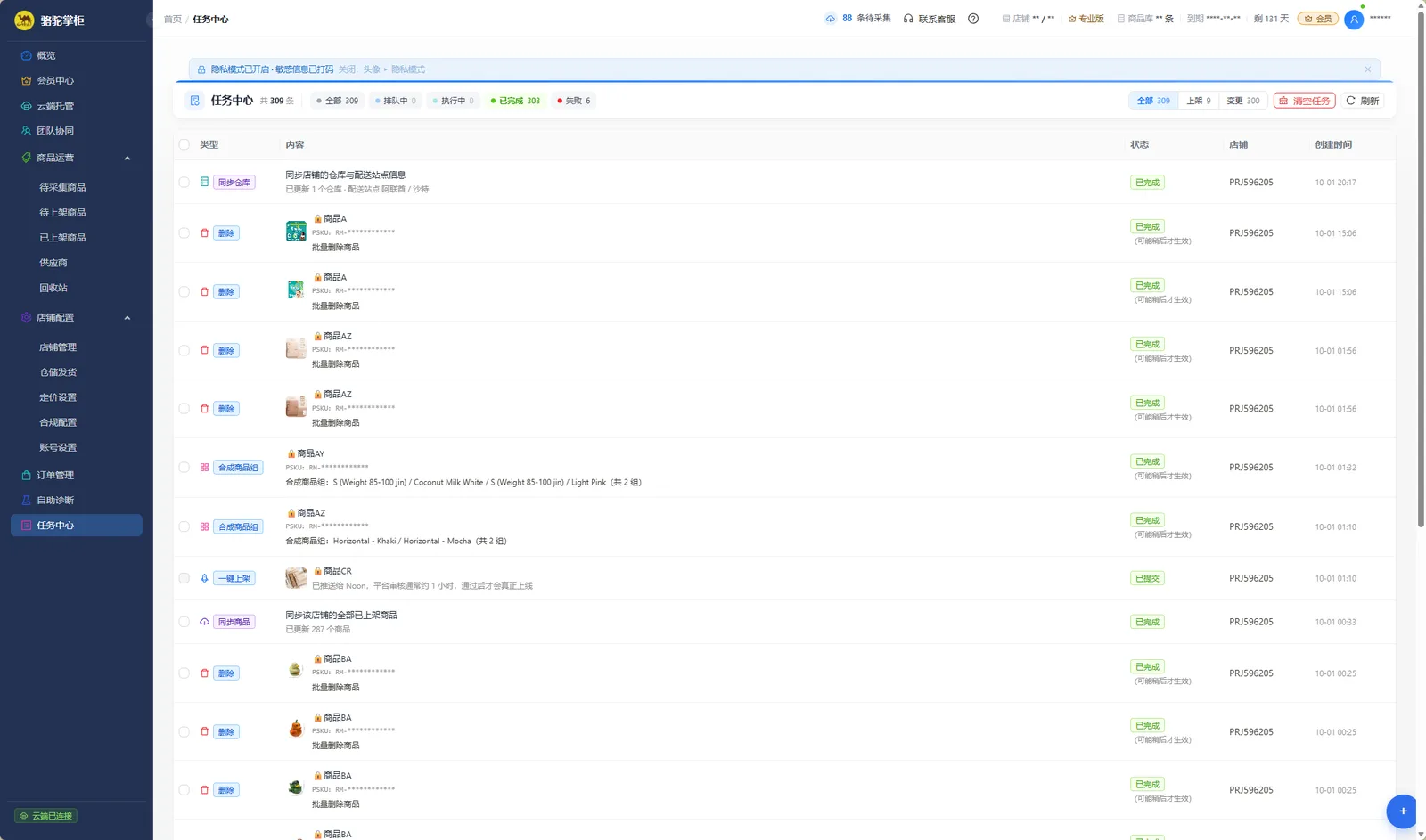Click the 联系客服 headset icon

pos(908,19)
